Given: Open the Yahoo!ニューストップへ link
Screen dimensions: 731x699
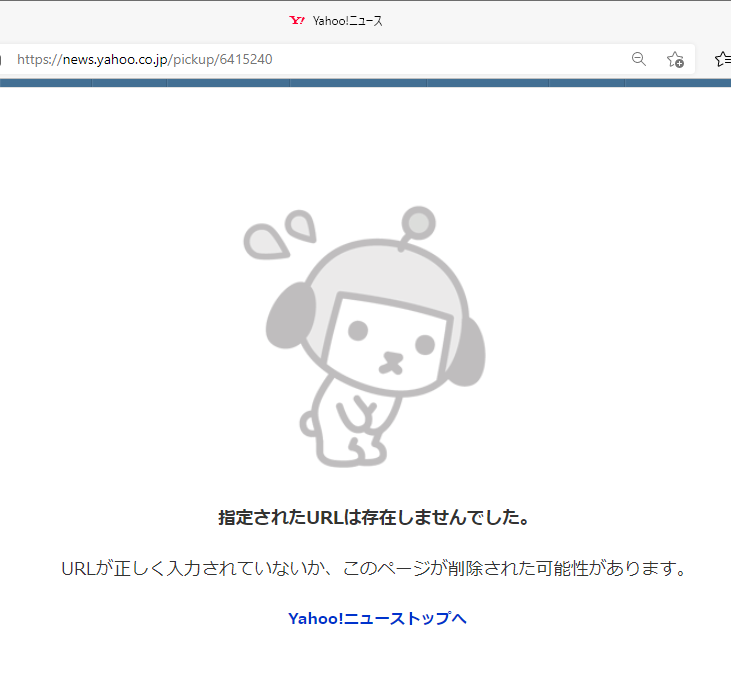Looking at the screenshot, I should 377,618.
